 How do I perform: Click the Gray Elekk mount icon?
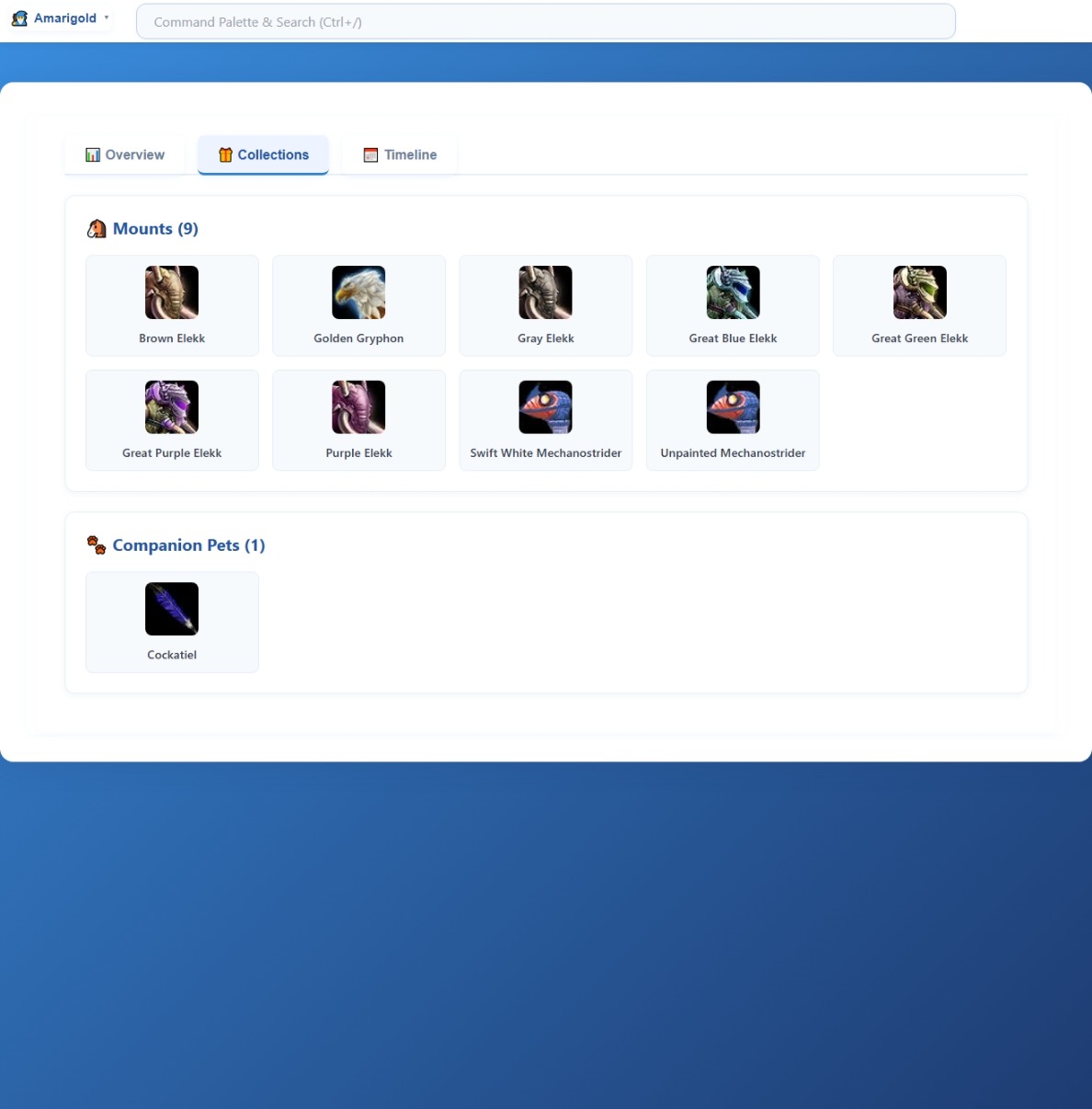pyautogui.click(x=545, y=292)
